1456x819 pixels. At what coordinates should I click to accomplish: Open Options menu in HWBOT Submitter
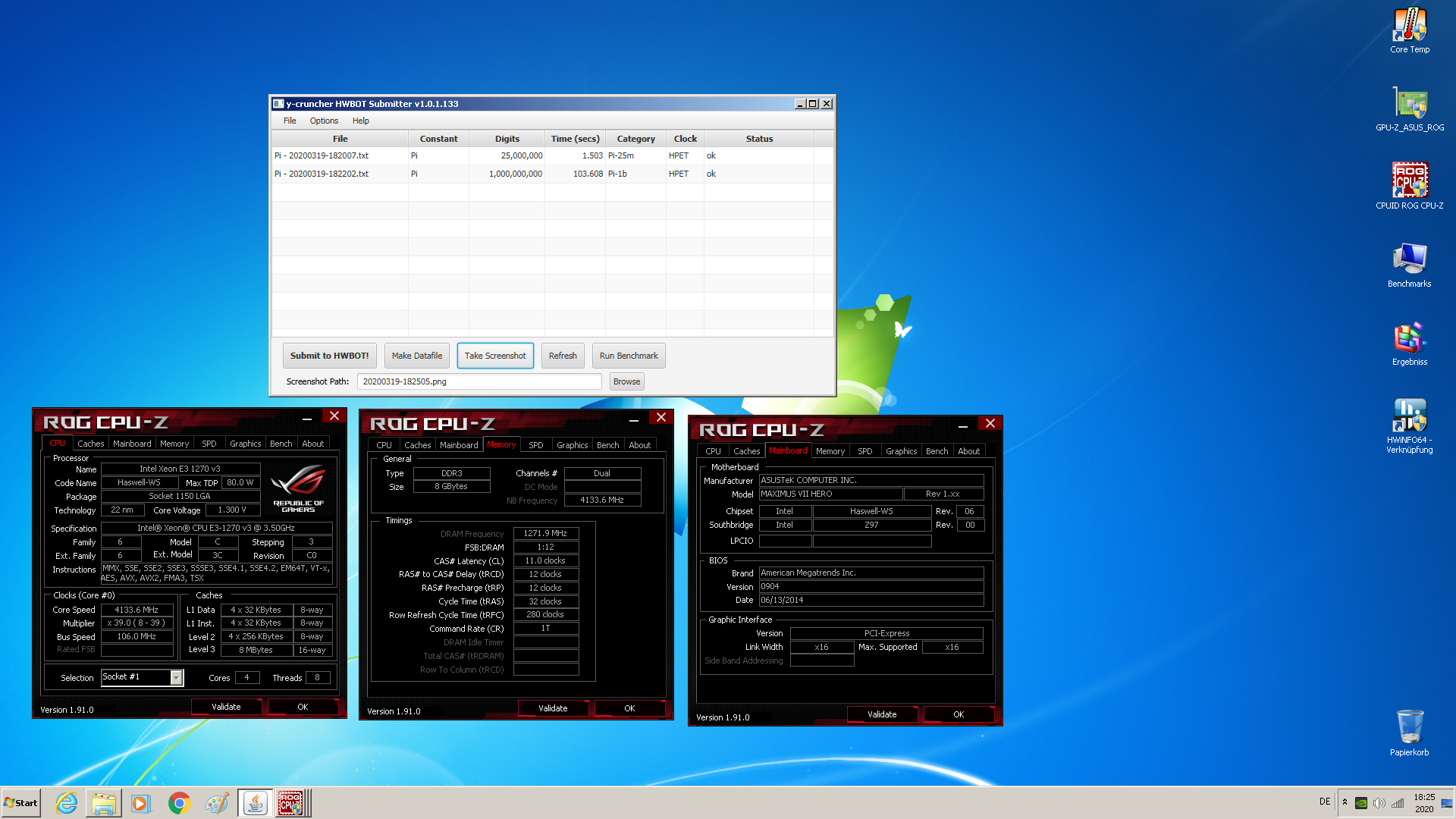(x=324, y=121)
